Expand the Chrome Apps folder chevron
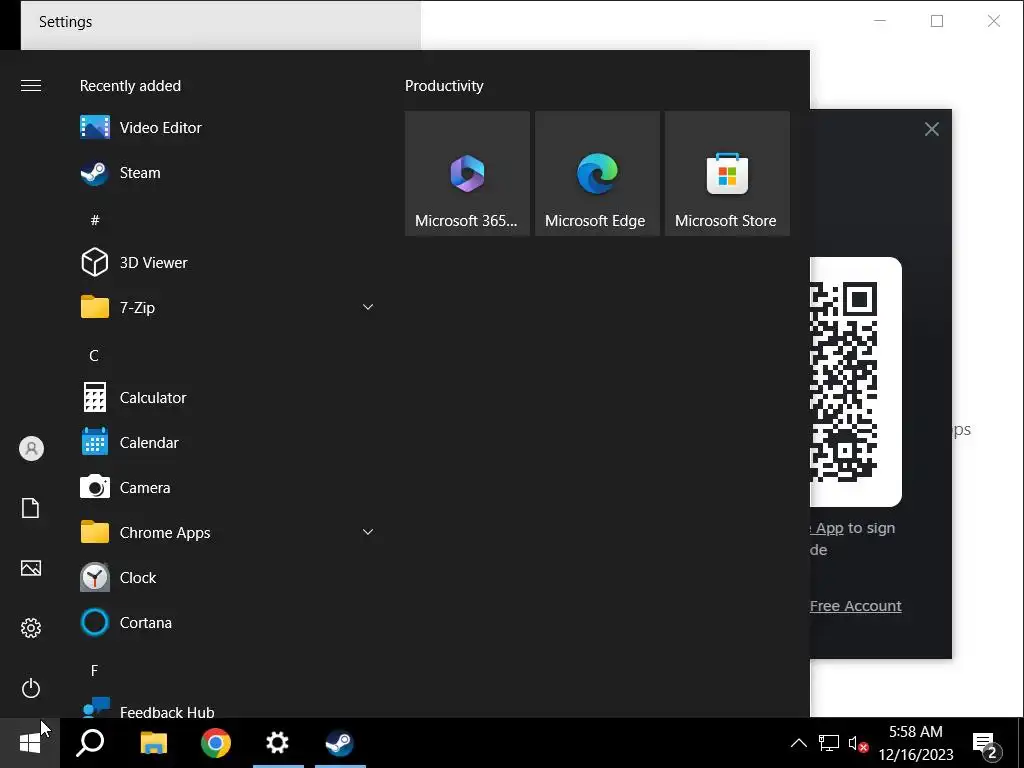This screenshot has height=768, width=1024. pos(368,532)
